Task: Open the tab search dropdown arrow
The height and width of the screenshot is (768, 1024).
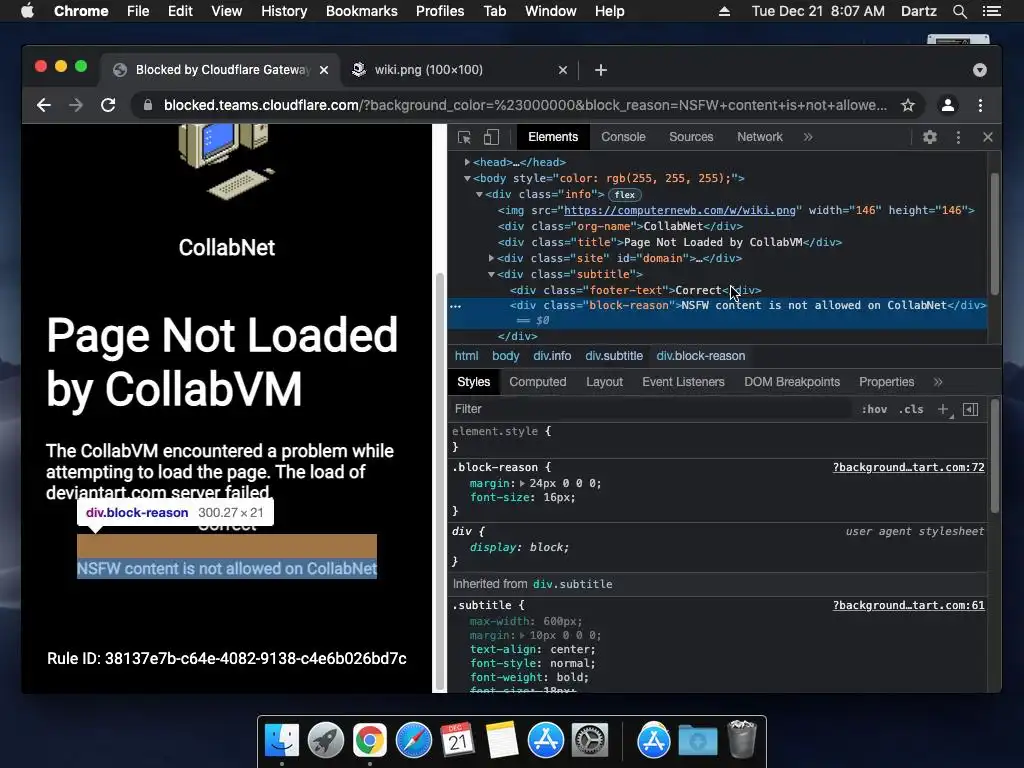Action: click(980, 70)
